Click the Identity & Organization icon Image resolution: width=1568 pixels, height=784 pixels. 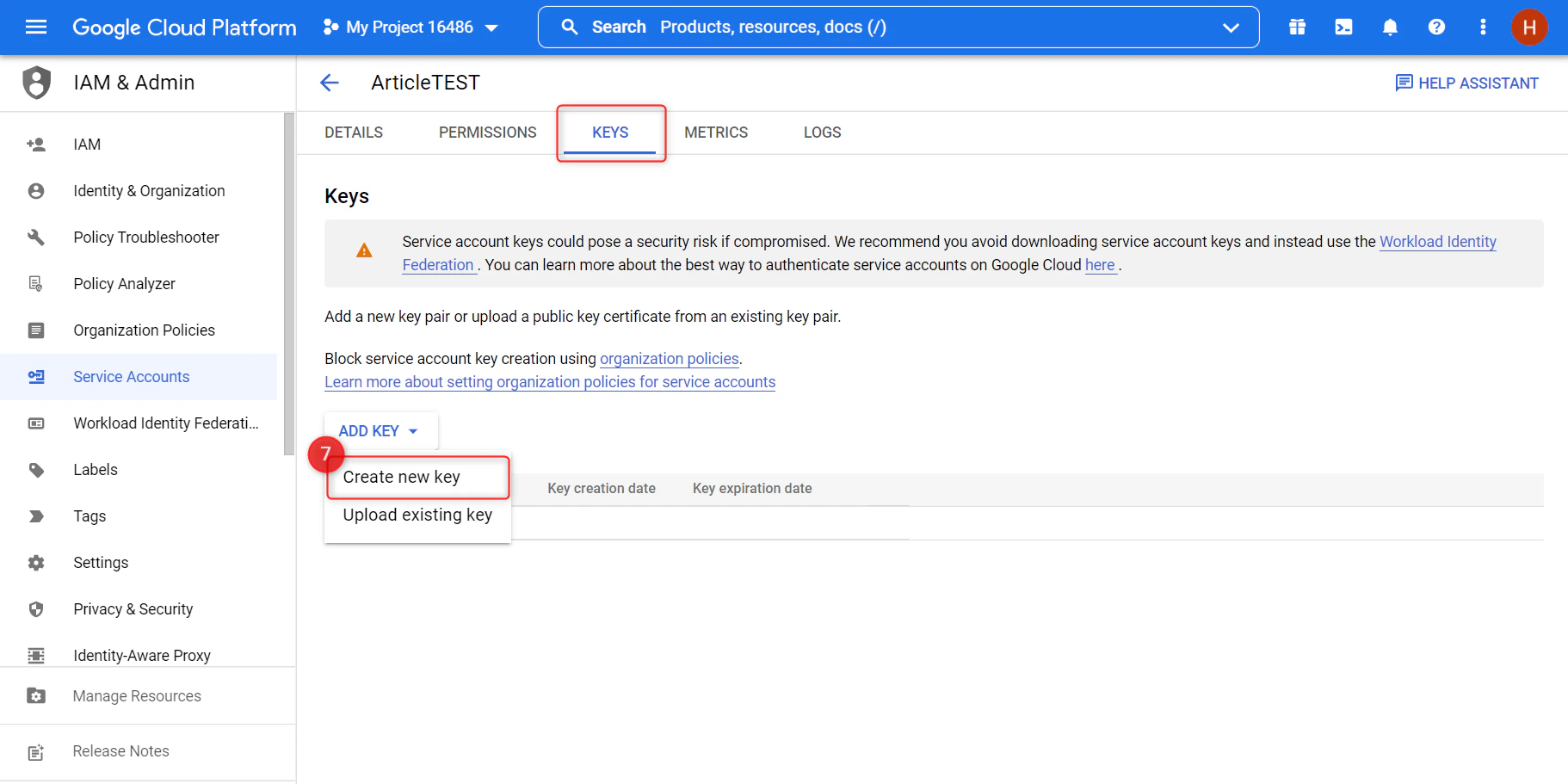click(x=36, y=191)
